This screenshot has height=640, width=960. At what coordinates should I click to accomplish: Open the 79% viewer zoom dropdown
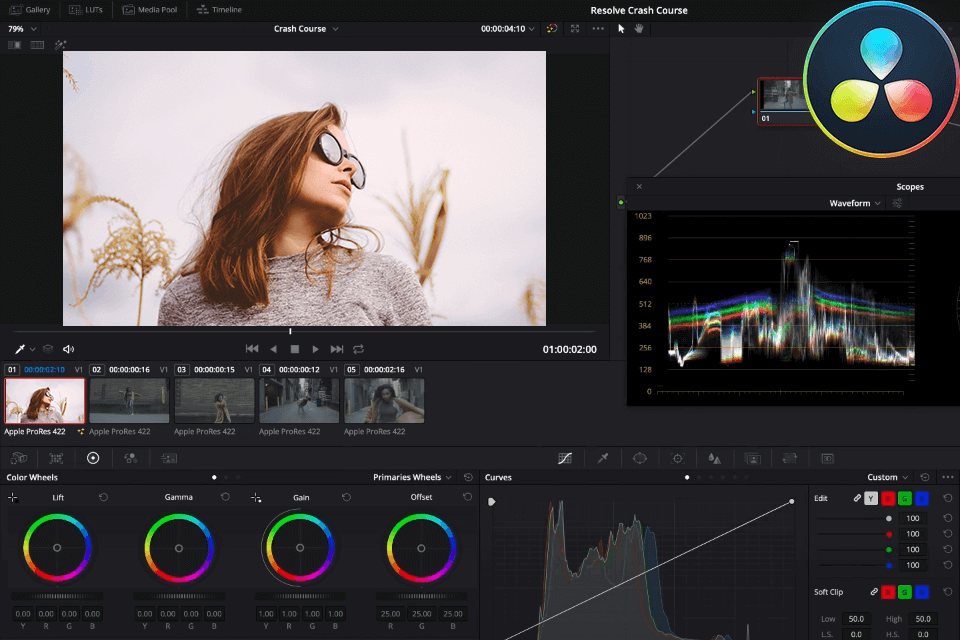point(22,29)
